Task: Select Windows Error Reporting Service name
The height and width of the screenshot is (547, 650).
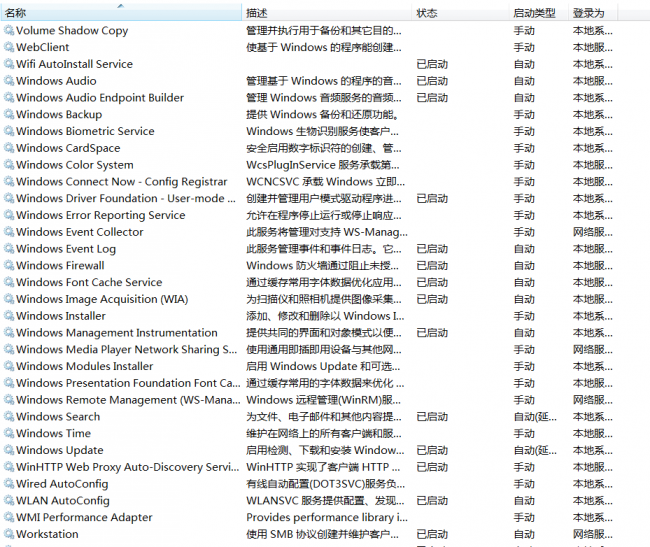Action: click(101, 215)
